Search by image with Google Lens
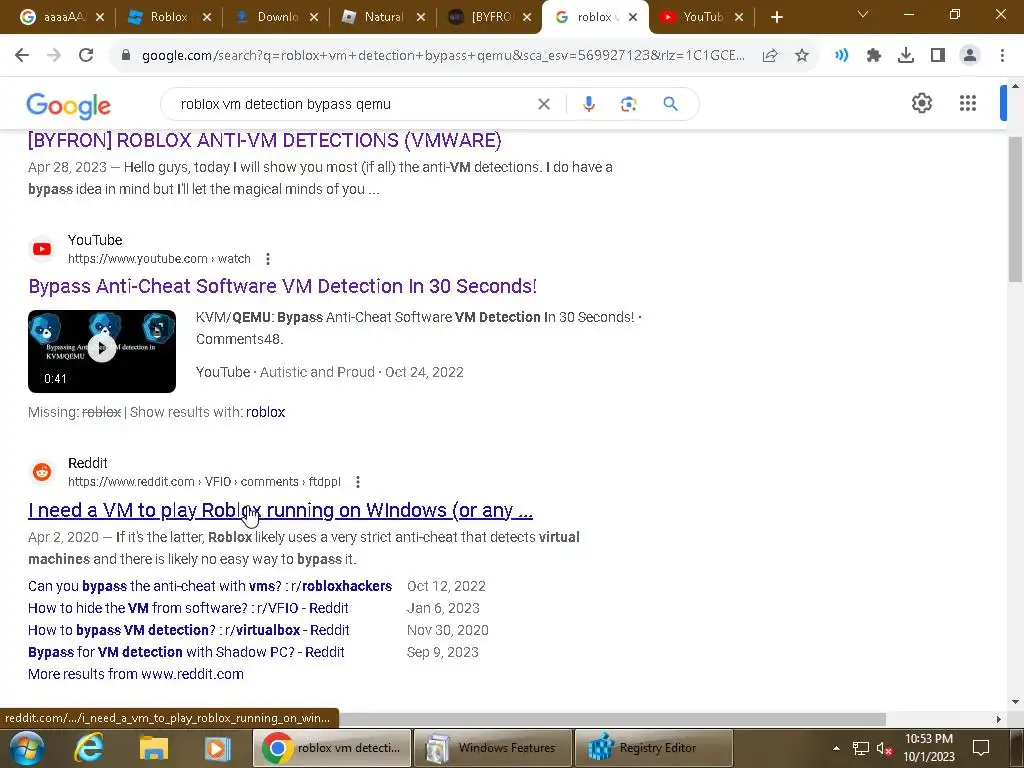Image resolution: width=1024 pixels, height=768 pixels. (x=628, y=104)
